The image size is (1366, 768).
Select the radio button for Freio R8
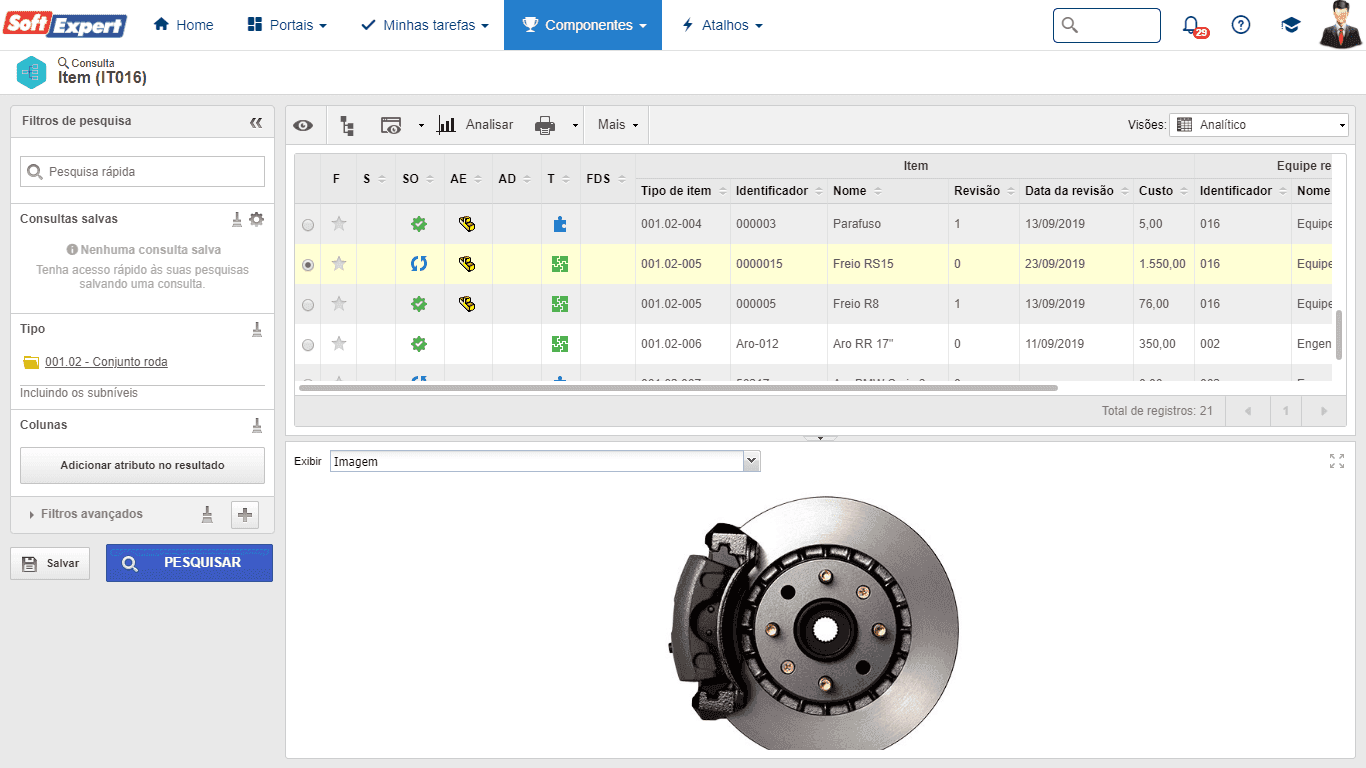pyautogui.click(x=308, y=305)
